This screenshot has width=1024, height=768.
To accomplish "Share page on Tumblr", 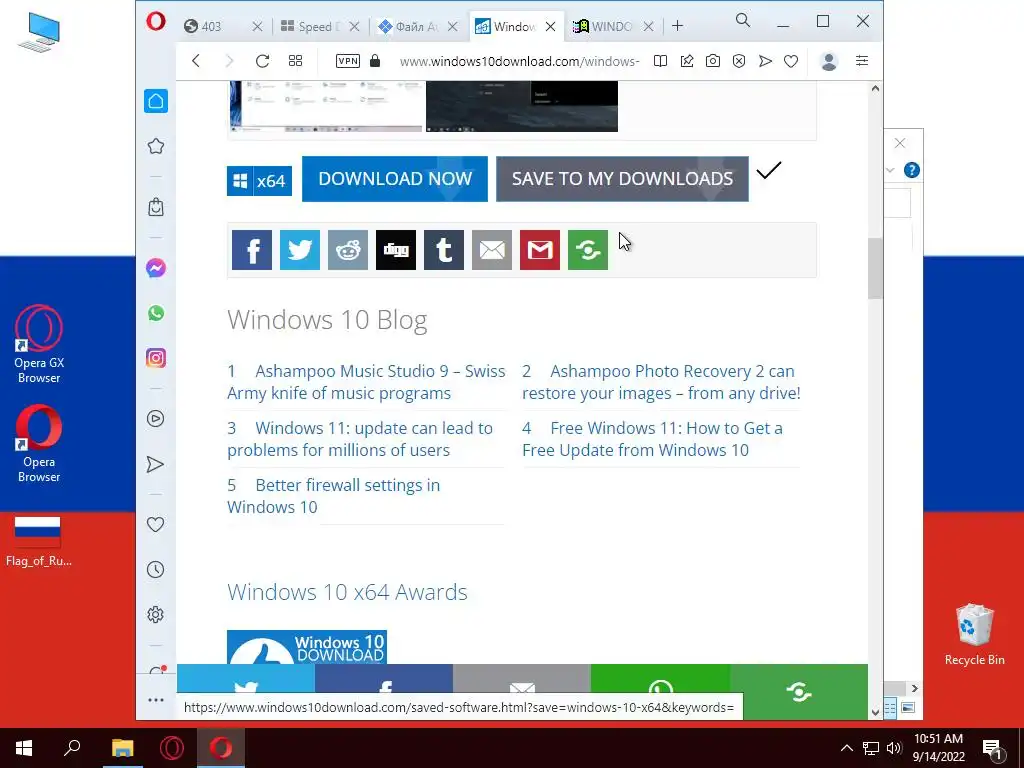I will 444,250.
